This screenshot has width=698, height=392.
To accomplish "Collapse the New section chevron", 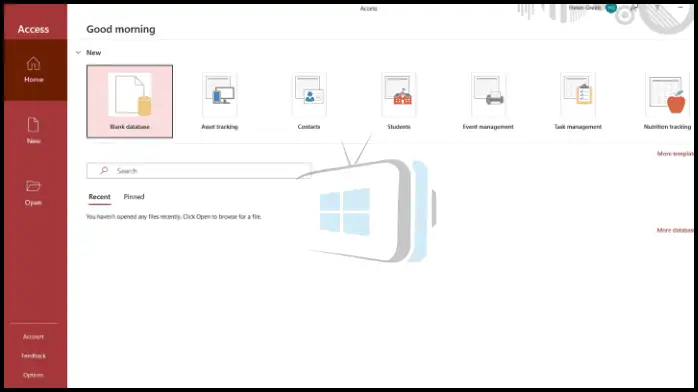I will 78,53.
